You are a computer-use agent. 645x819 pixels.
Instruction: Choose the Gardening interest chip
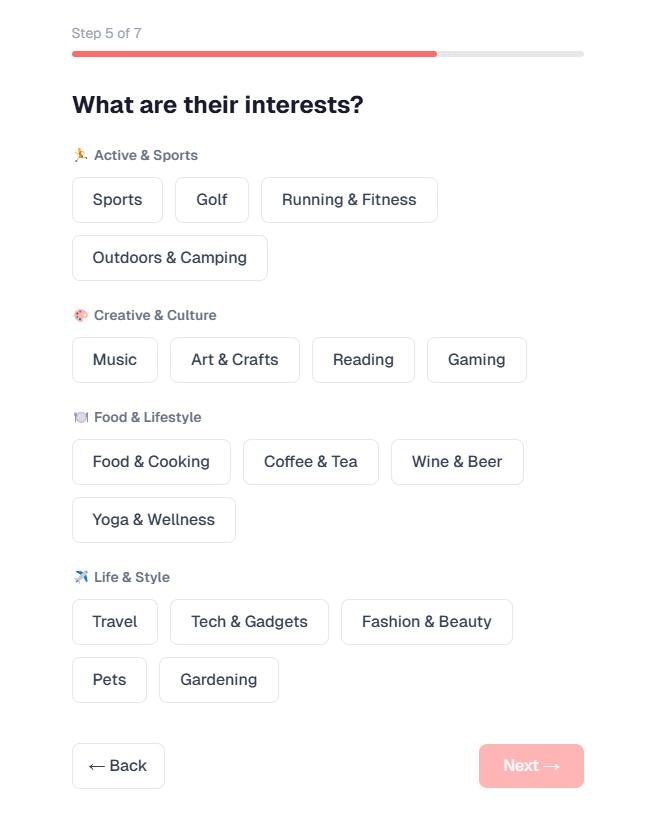click(218, 680)
